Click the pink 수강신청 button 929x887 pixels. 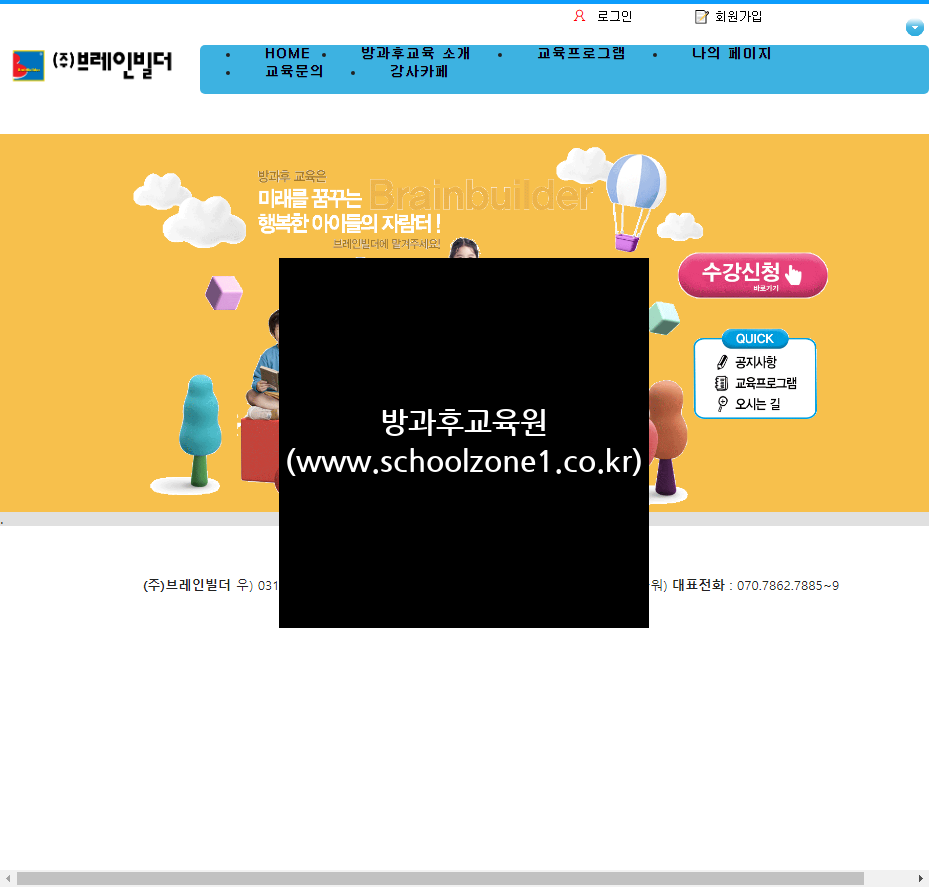point(752,276)
